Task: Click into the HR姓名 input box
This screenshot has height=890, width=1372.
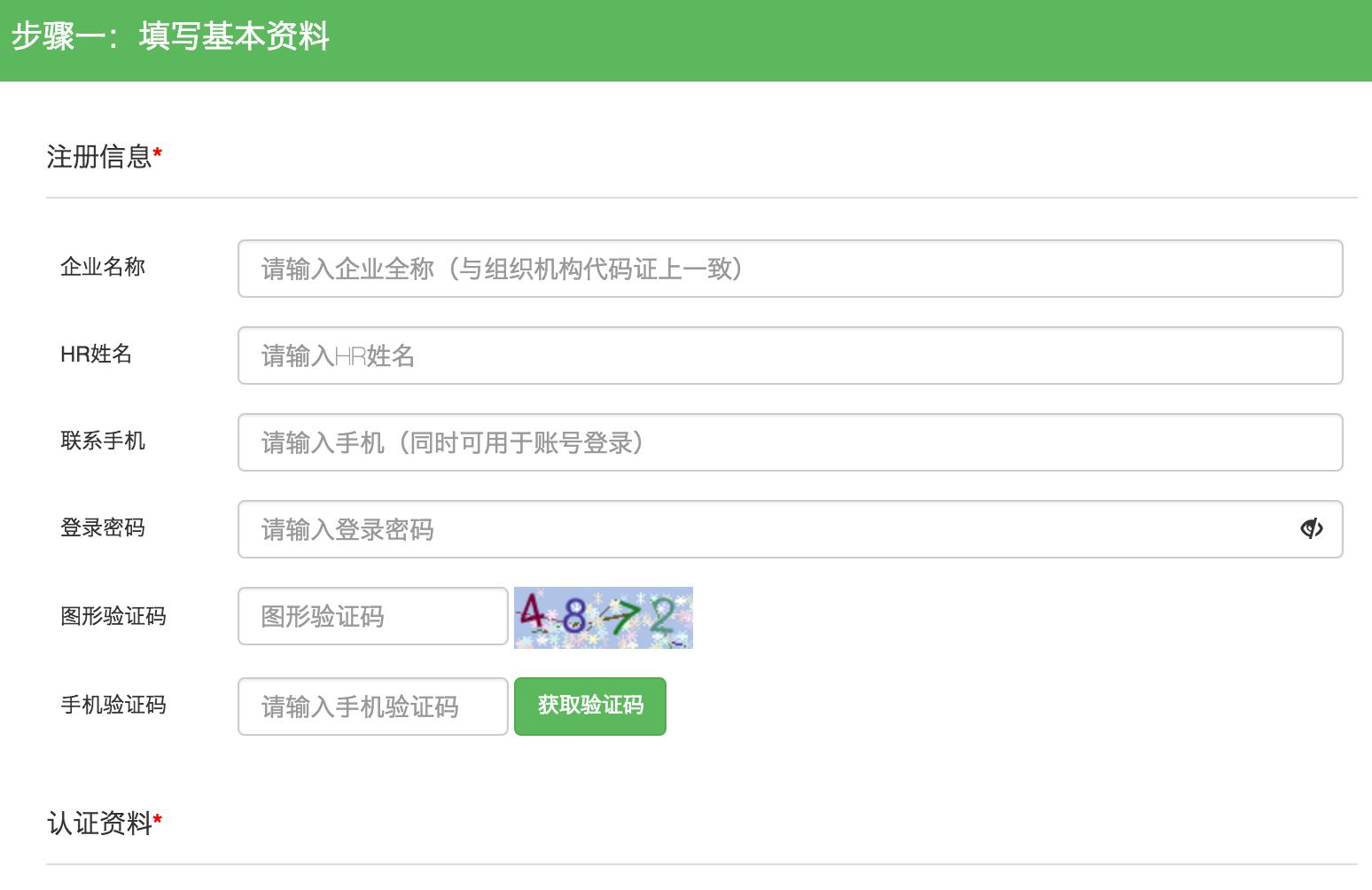Action: pos(789,355)
